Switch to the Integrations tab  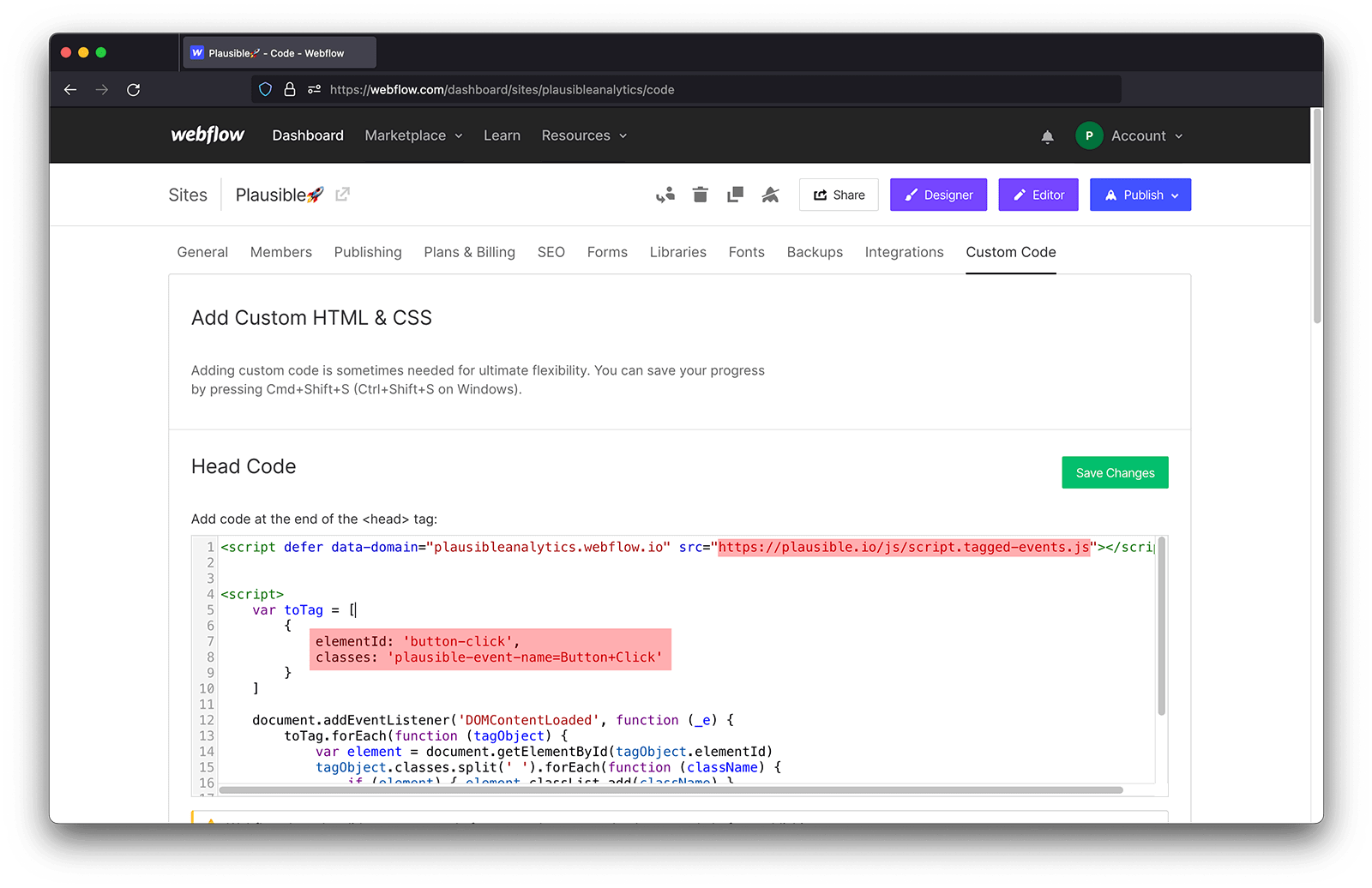(904, 252)
